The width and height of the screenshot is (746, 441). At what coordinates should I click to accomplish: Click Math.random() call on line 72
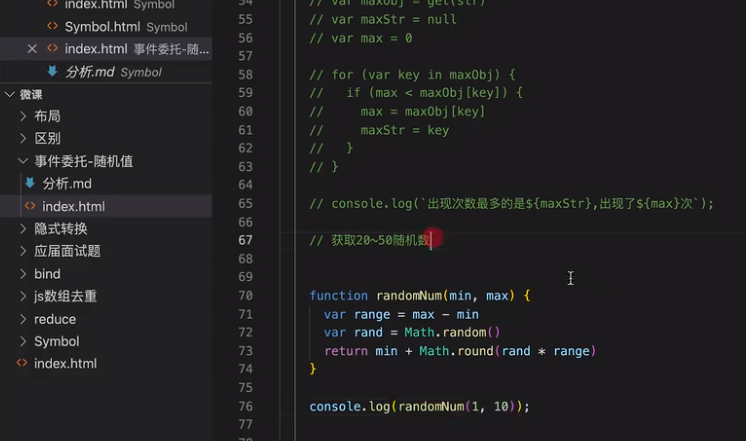pyautogui.click(x=452, y=332)
